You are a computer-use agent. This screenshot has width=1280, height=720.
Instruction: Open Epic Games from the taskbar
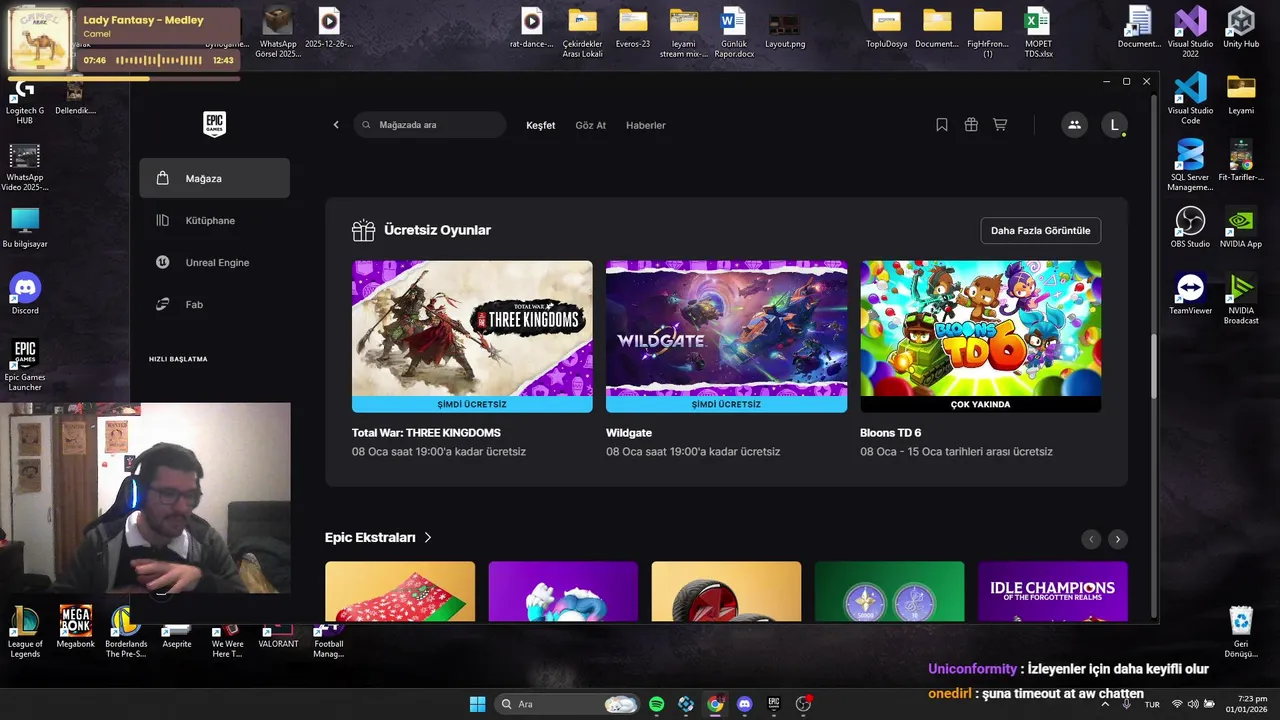point(773,704)
